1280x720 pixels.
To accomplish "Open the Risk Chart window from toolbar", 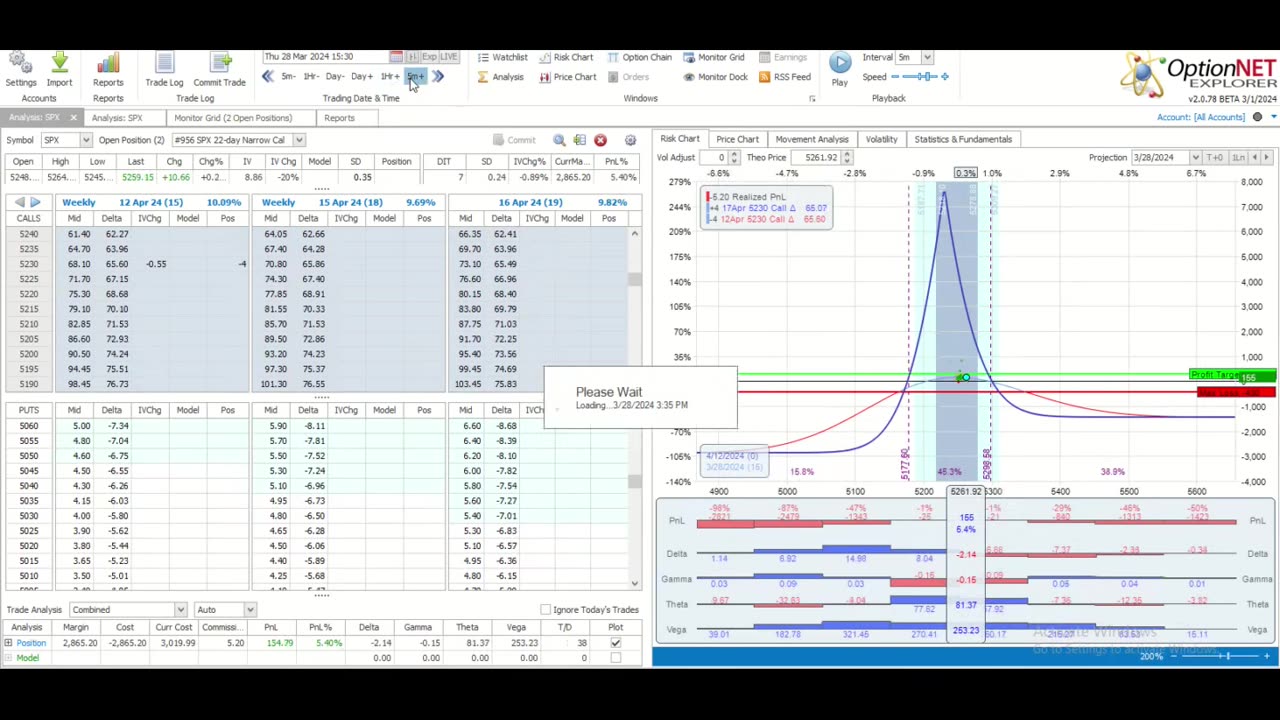I will tap(565, 57).
